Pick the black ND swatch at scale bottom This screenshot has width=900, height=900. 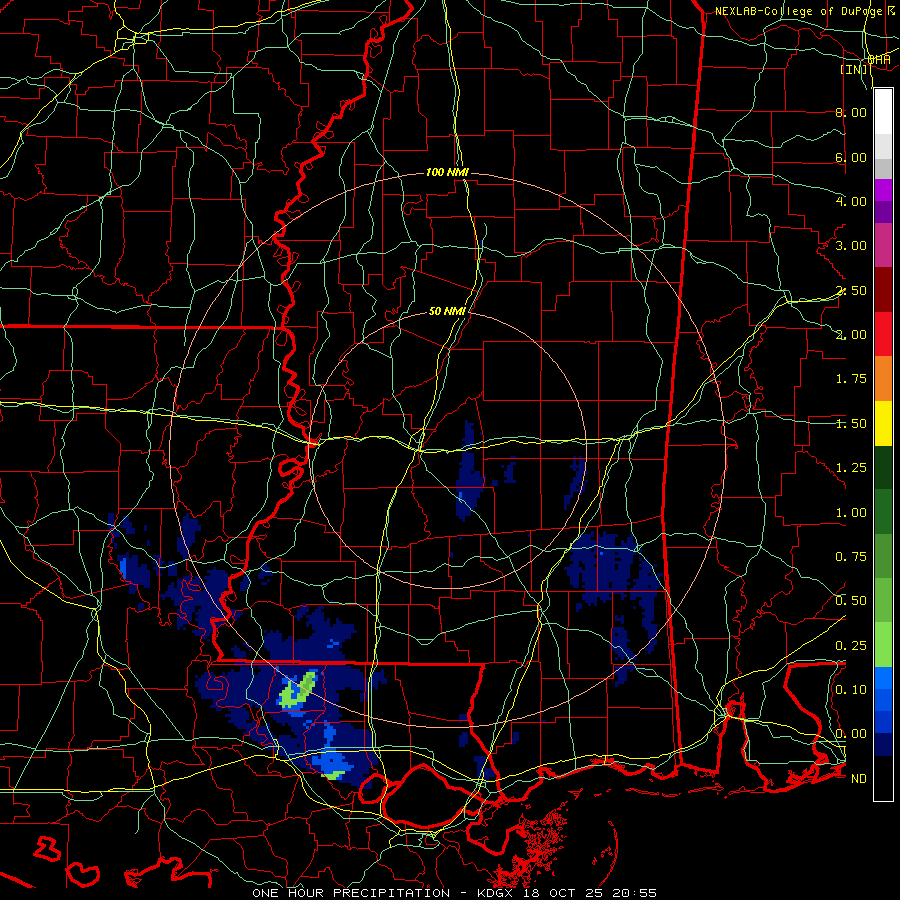883,778
